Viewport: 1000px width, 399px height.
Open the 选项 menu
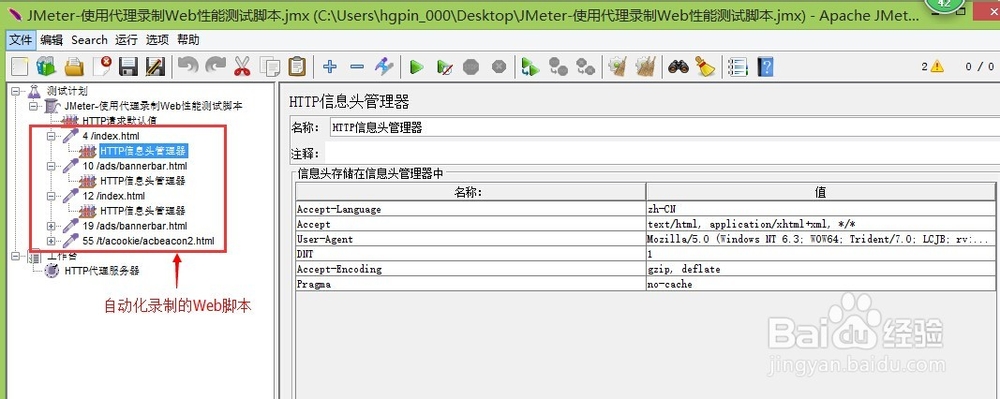[157, 40]
